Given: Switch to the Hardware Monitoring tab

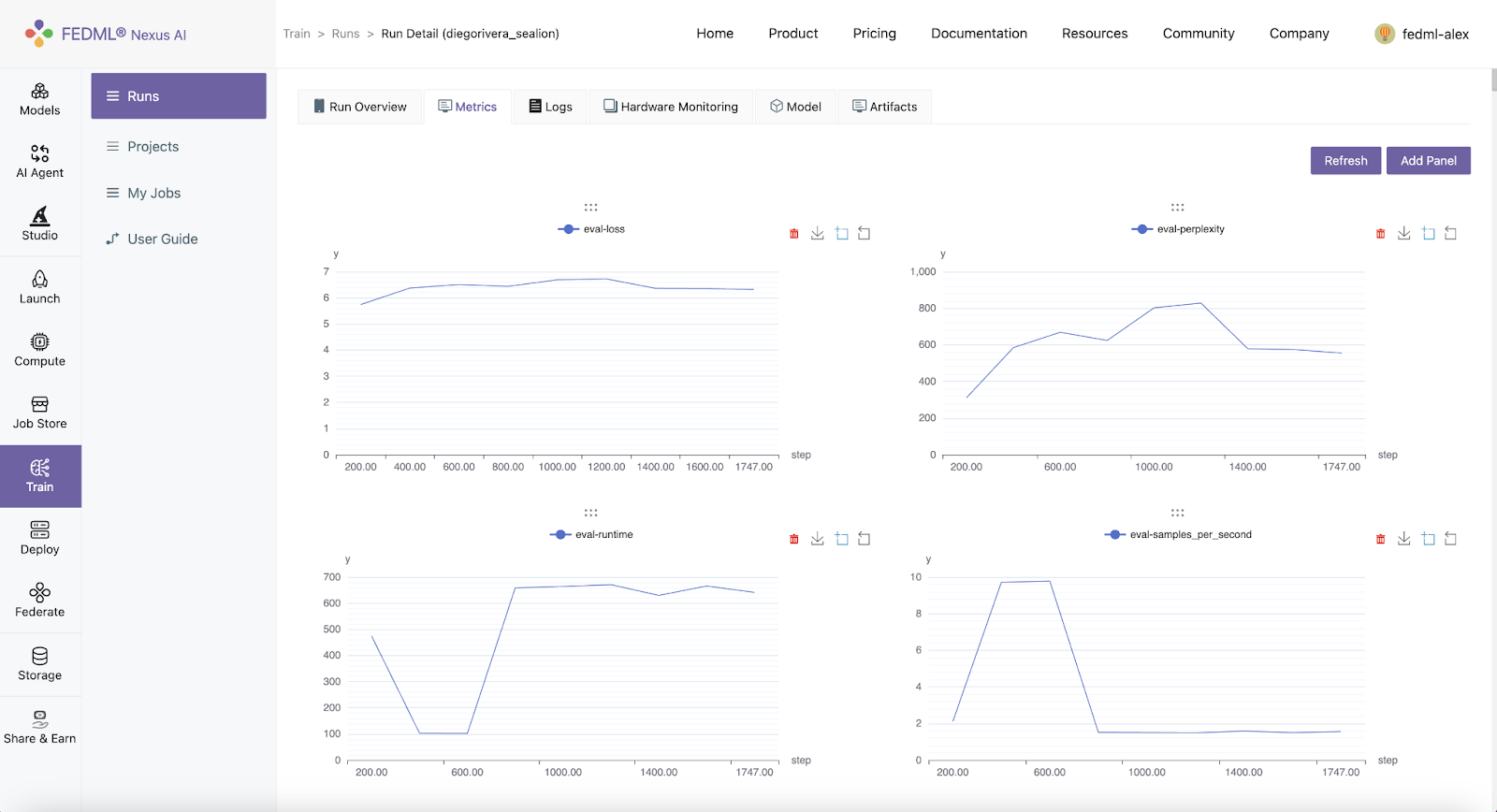Looking at the screenshot, I should pyautogui.click(x=671, y=107).
